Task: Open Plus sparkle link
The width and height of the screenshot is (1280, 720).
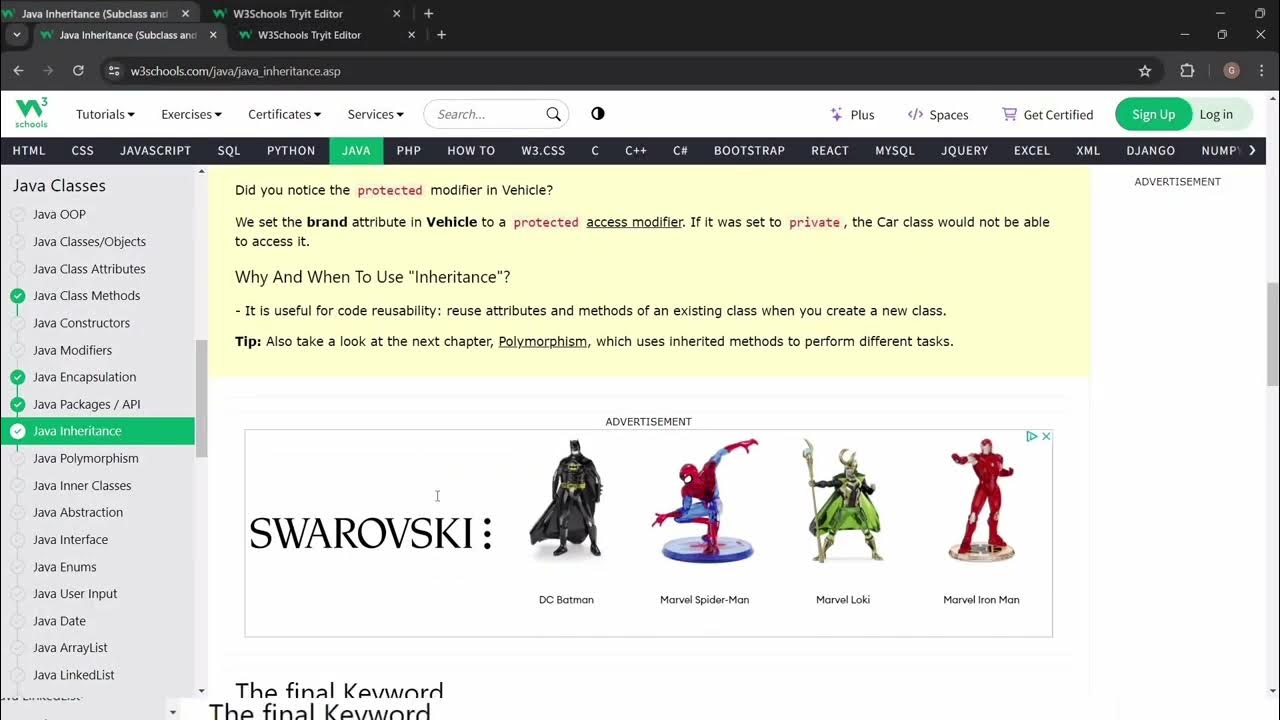Action: [x=852, y=114]
